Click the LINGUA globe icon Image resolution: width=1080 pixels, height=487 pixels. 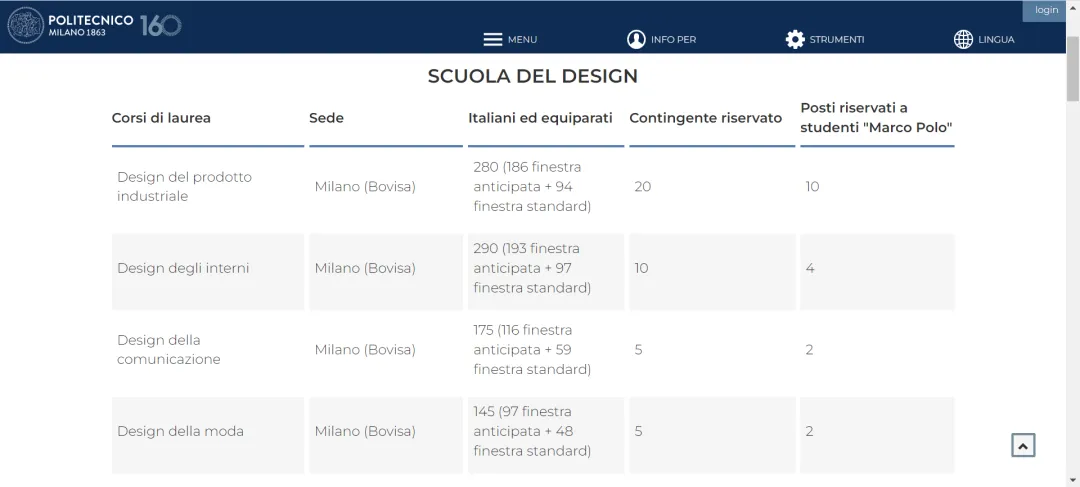[963, 39]
